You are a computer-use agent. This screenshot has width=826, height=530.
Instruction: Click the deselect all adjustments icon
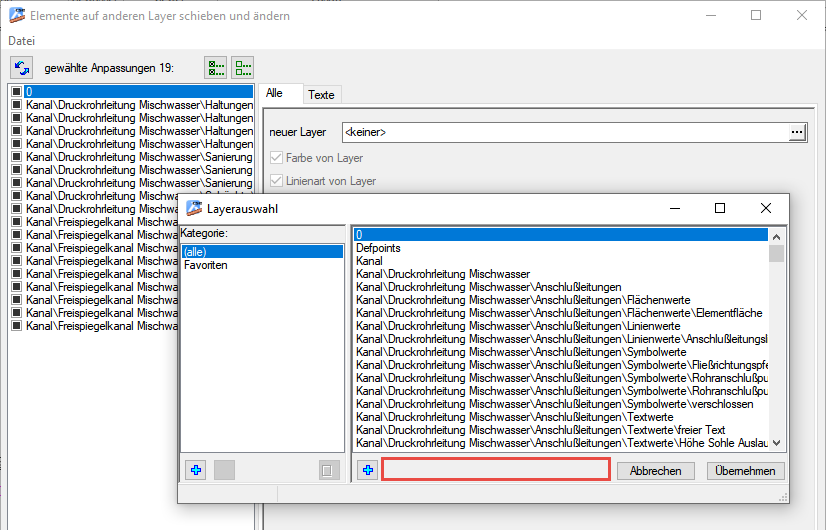[242, 68]
